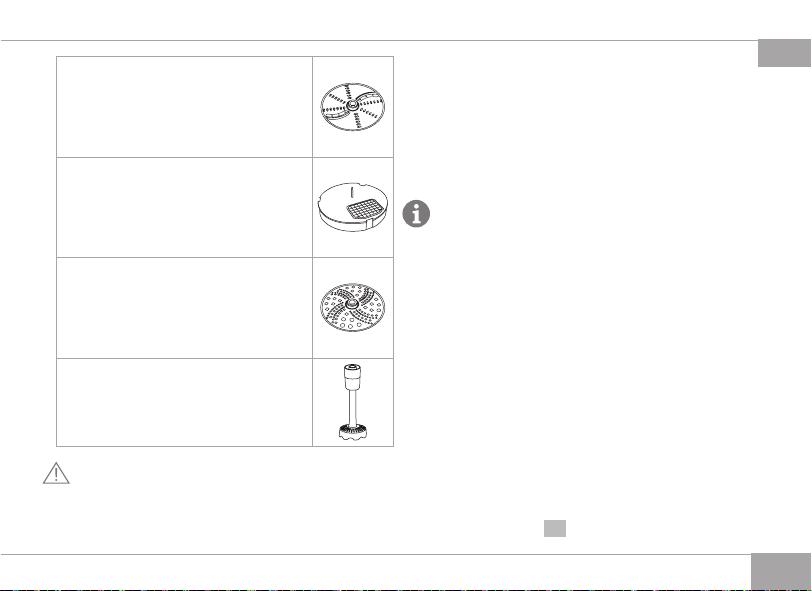Click the empty cell beside the grating disc
The height and width of the screenshot is (591, 812).
pos(184,308)
